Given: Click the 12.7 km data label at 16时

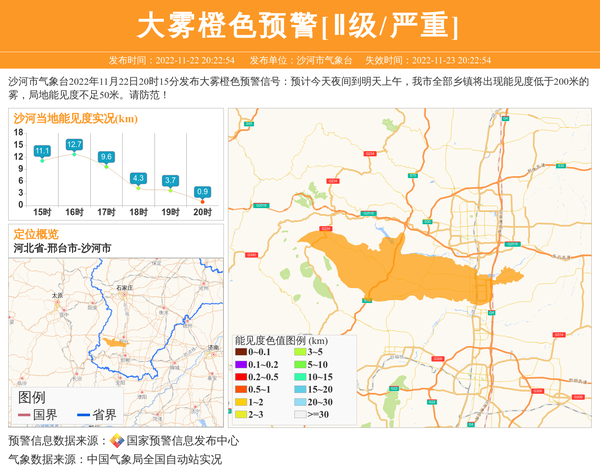Looking at the screenshot, I should 74,145.
